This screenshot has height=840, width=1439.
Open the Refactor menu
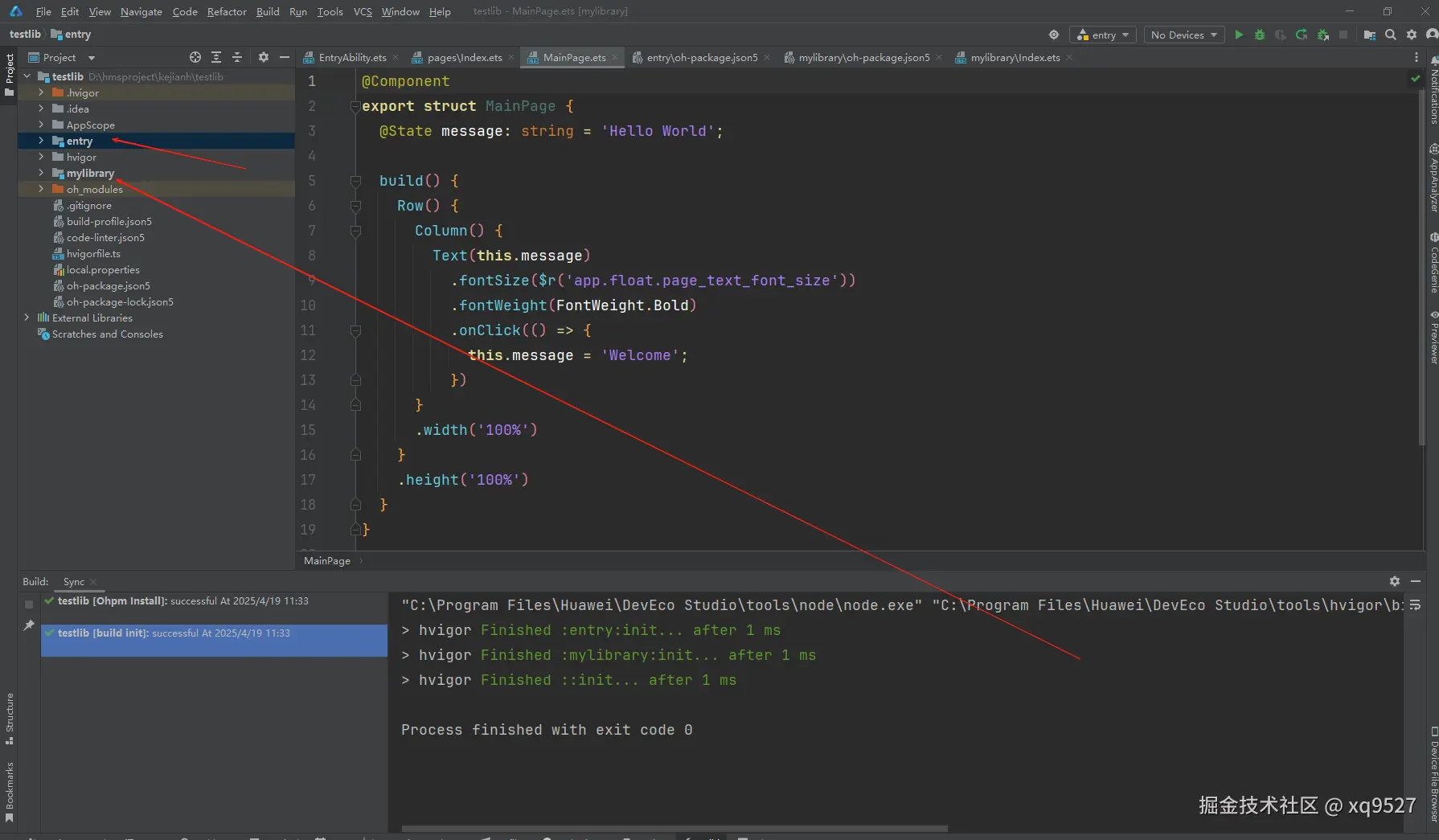pos(227,11)
